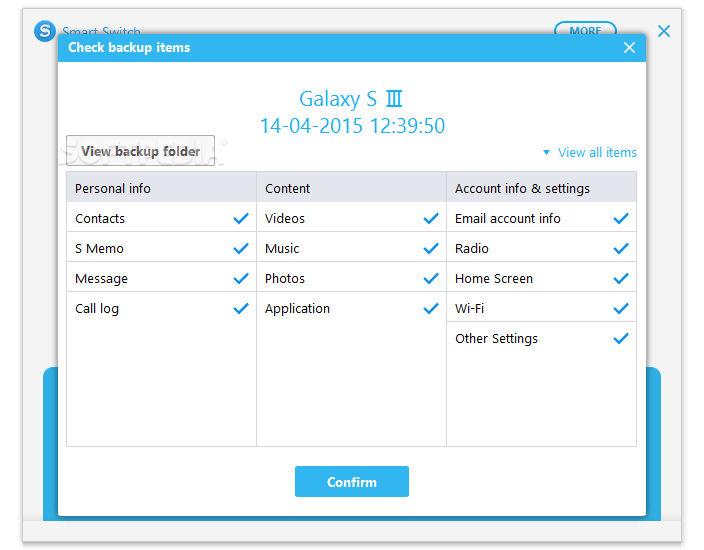Image resolution: width=704 pixels, height=550 pixels.
Task: Click the Galaxy S III device name
Action: 351,99
